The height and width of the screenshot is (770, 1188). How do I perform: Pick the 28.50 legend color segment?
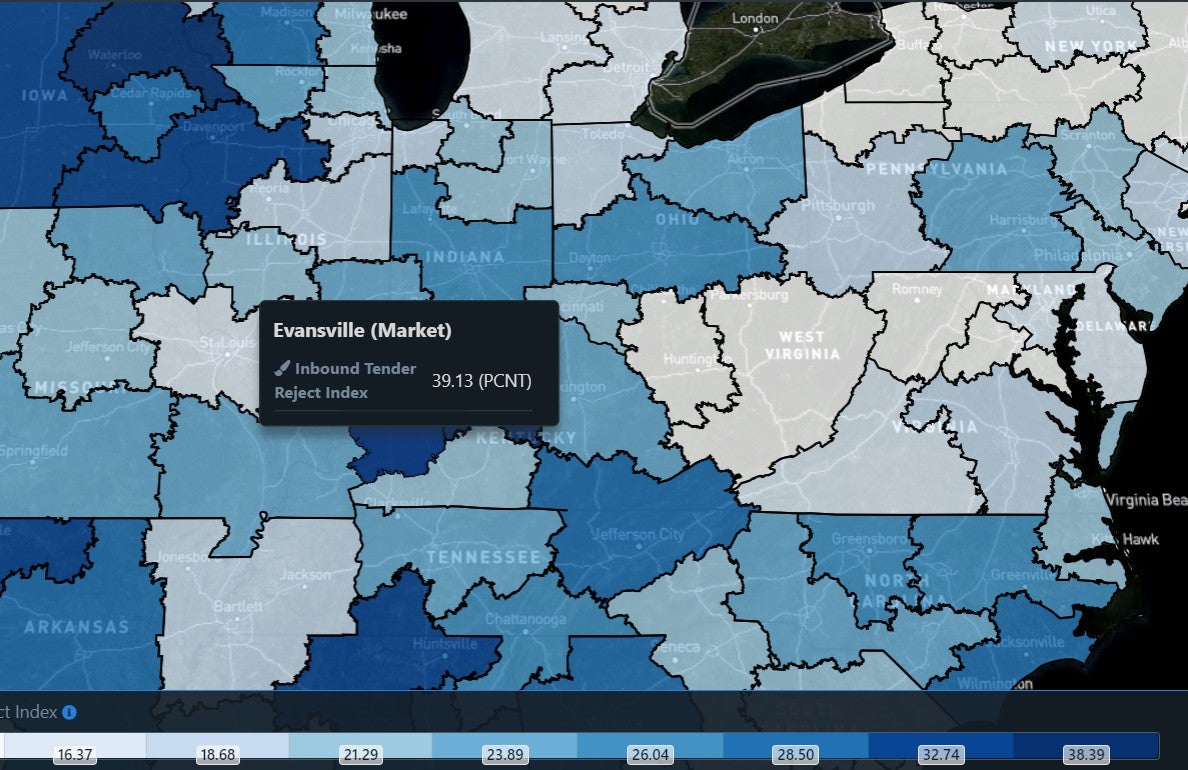click(796, 746)
